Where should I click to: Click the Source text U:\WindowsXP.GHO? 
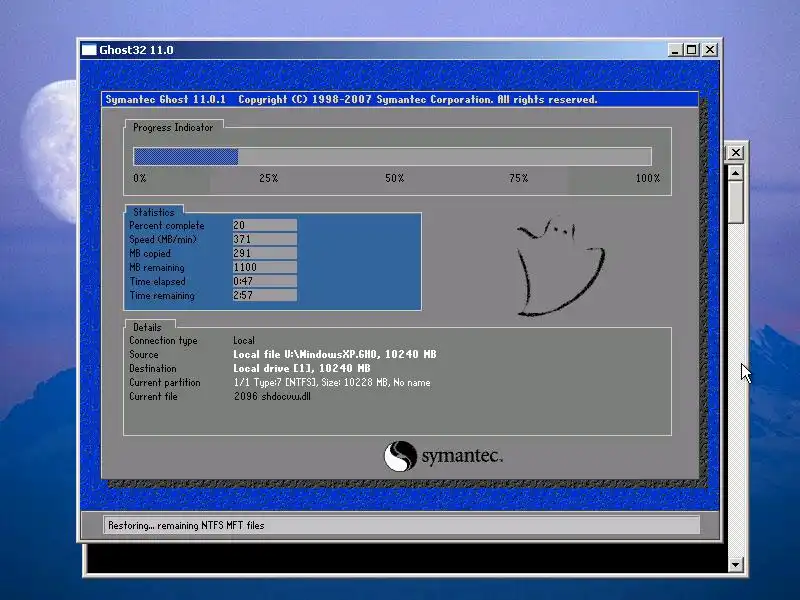331,355
